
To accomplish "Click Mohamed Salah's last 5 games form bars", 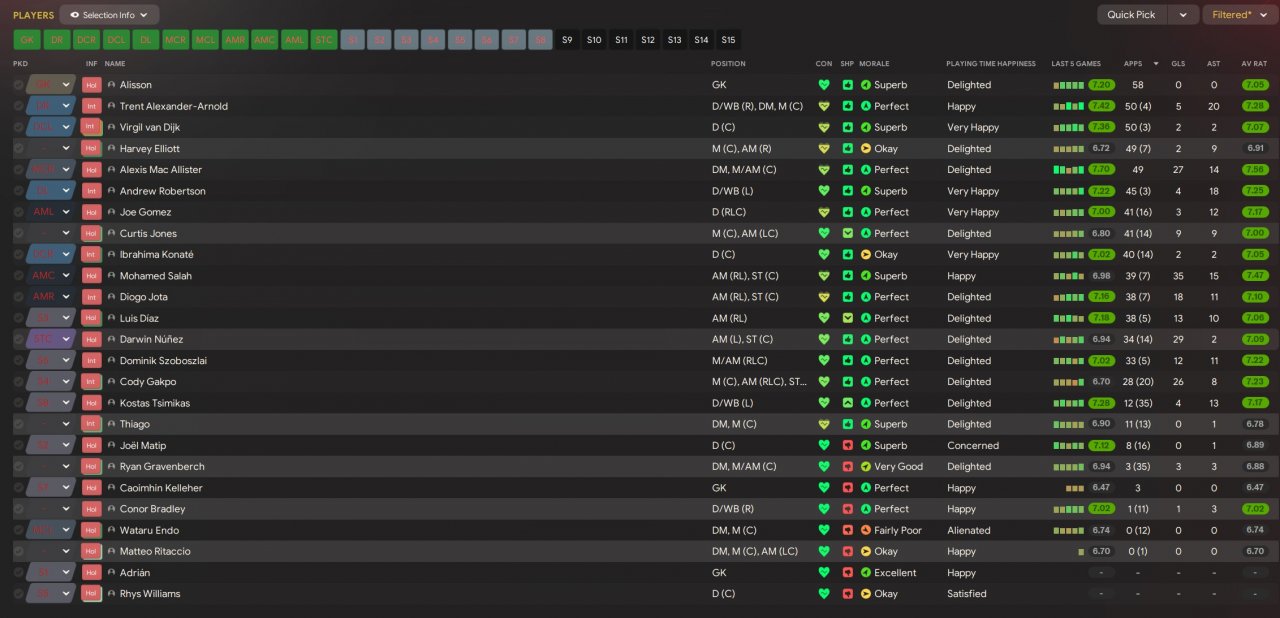I will 1068,276.
